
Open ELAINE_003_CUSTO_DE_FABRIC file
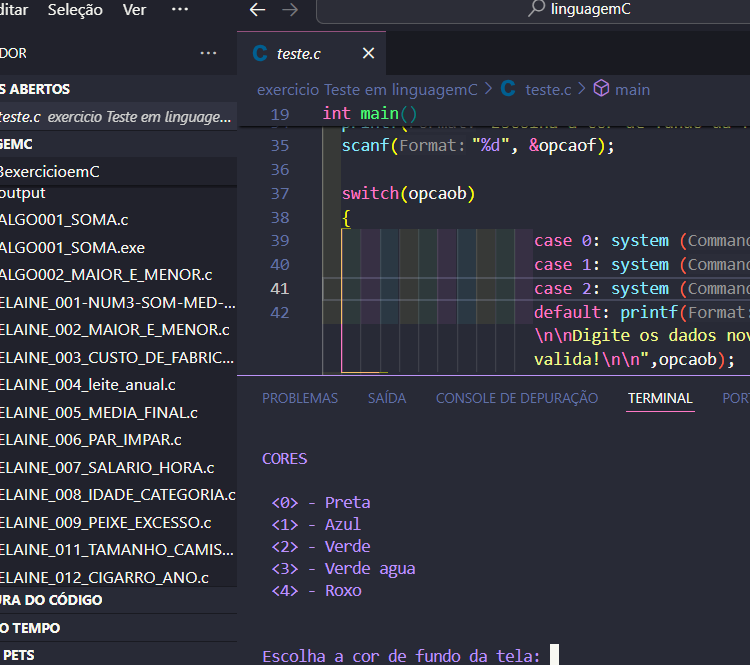point(118,357)
